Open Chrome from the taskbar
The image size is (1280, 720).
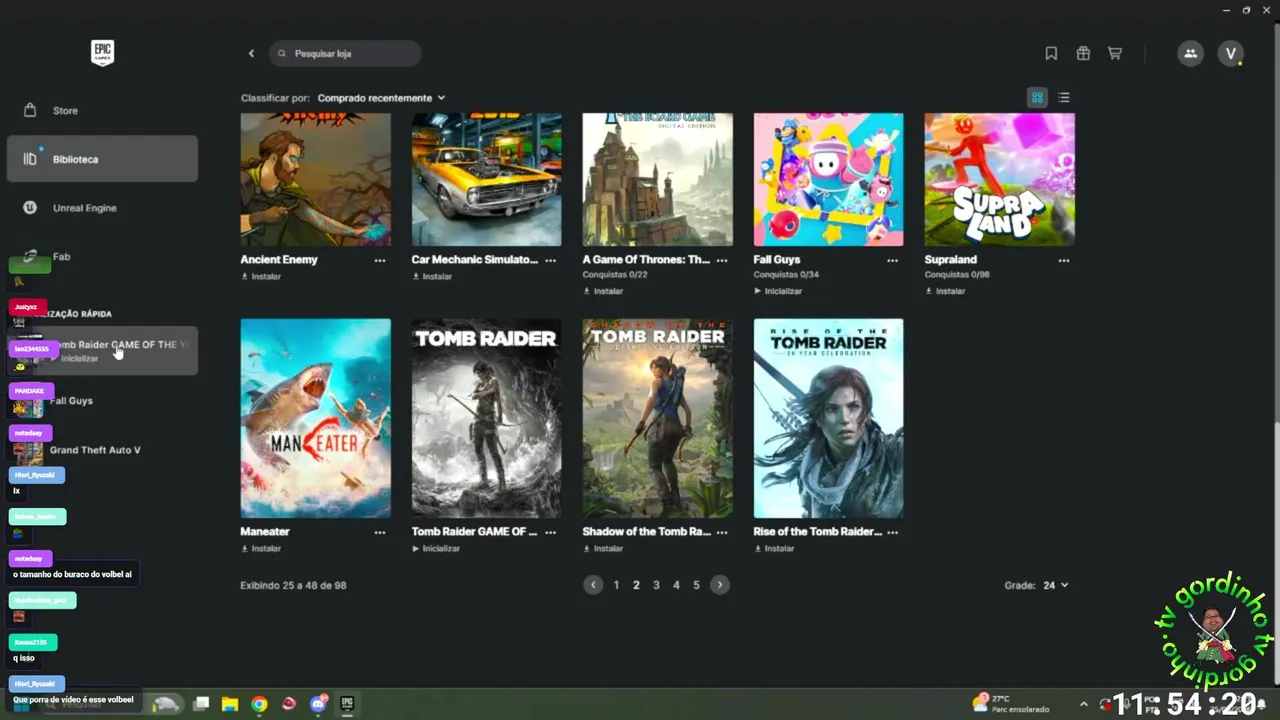pos(259,704)
